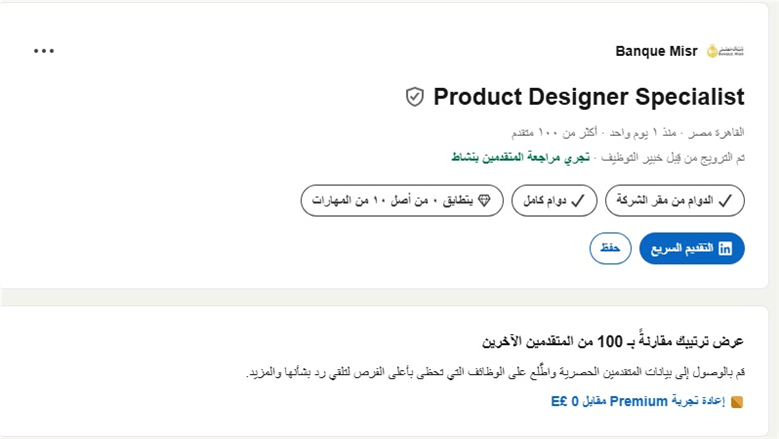The width and height of the screenshot is (779, 439).
Task: Click the verified shield icon beside job title
Action: pos(415,97)
